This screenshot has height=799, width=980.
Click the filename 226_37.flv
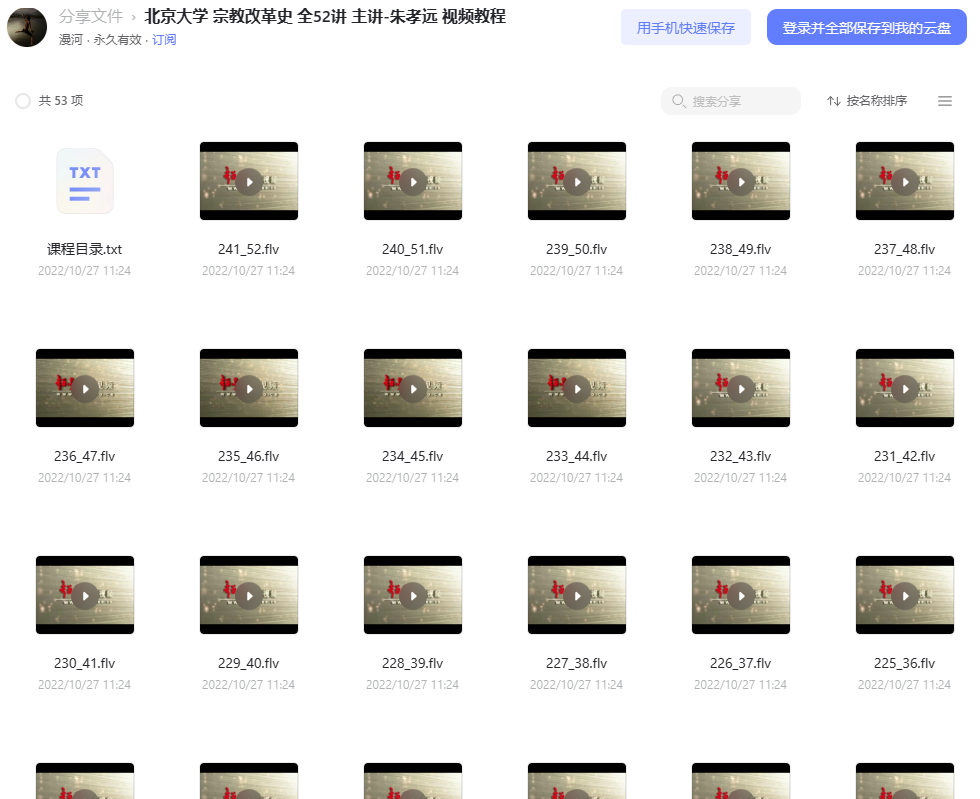point(741,663)
